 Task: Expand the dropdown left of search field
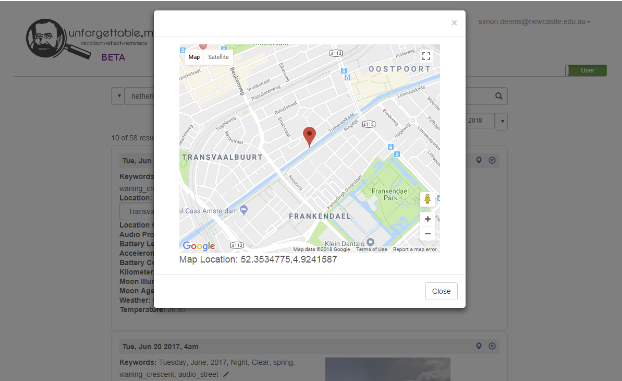(x=118, y=96)
